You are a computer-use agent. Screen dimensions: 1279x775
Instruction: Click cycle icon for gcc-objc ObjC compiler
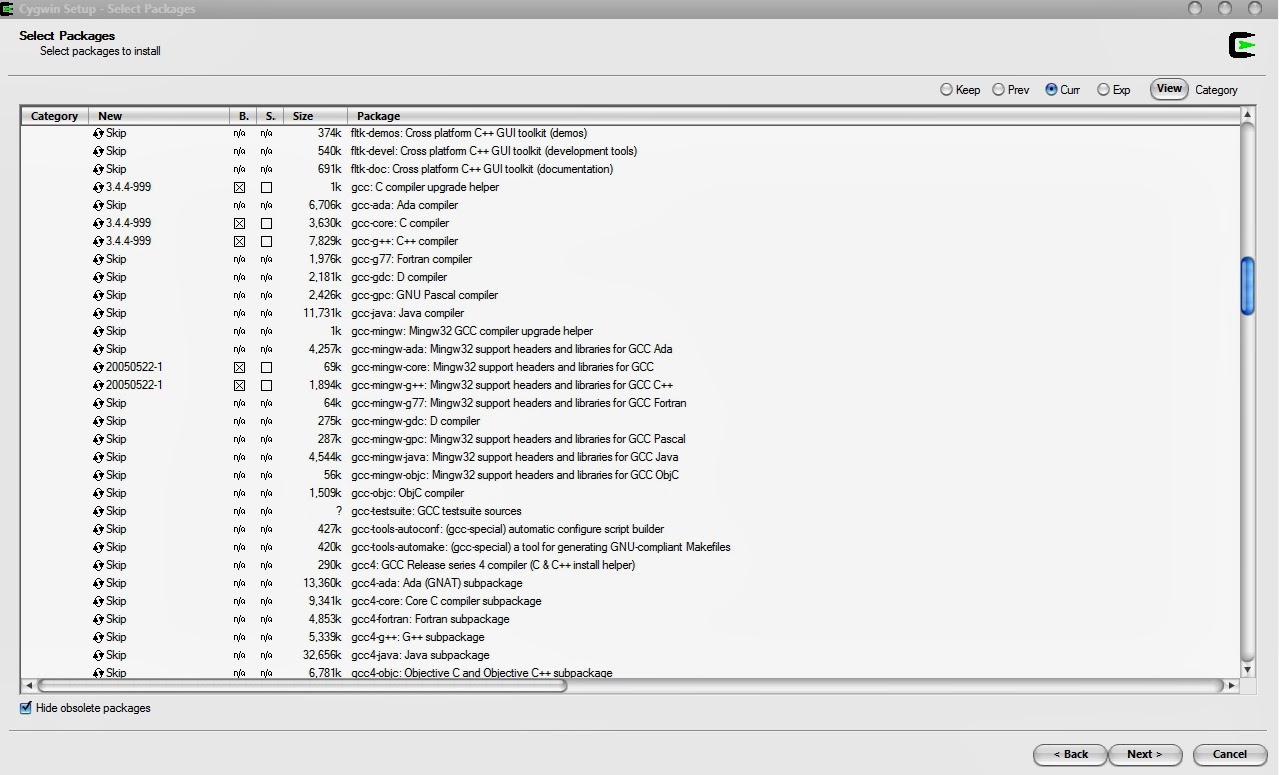(99, 493)
